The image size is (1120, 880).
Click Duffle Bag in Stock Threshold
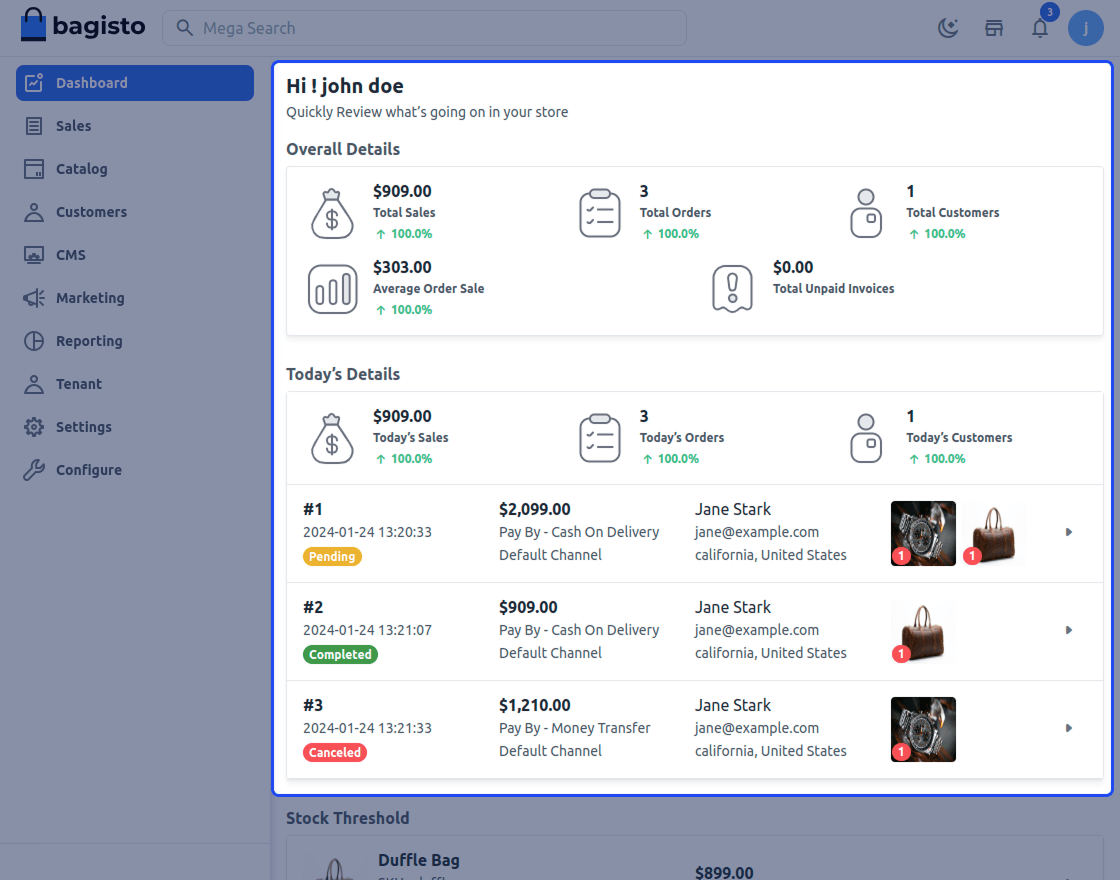(x=419, y=860)
